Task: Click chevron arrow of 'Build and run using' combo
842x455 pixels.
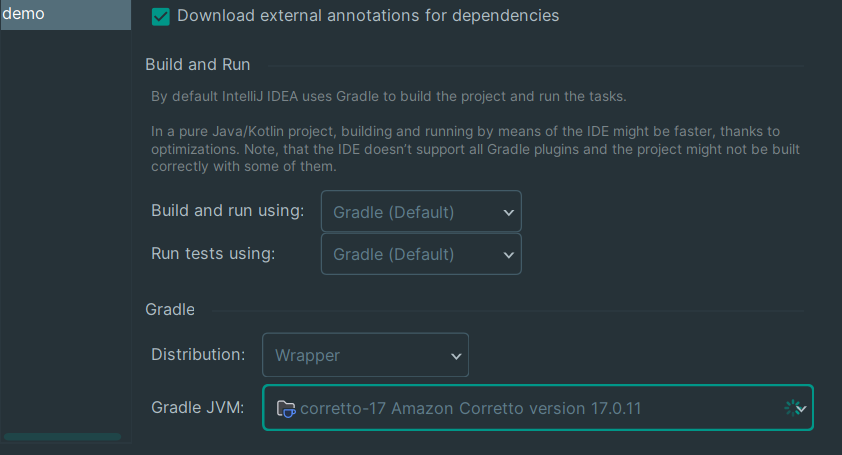Action: pyautogui.click(x=509, y=212)
